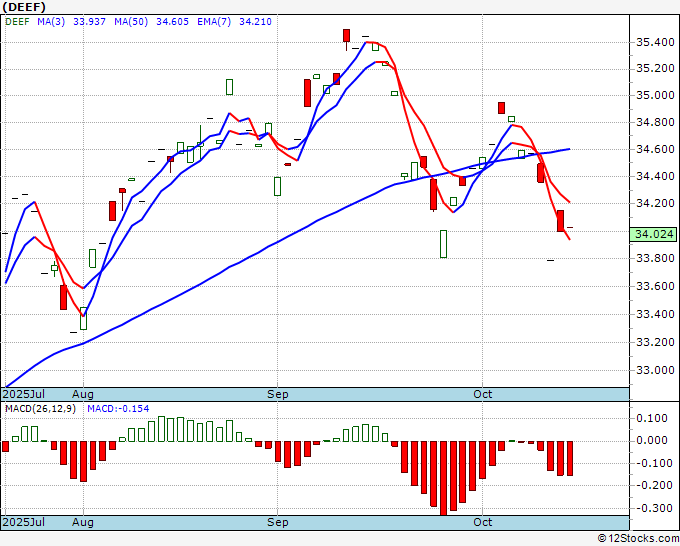Viewport: 680px width, 546px height.
Task: Click the (DEEF) chart title
Action: (24, 7)
